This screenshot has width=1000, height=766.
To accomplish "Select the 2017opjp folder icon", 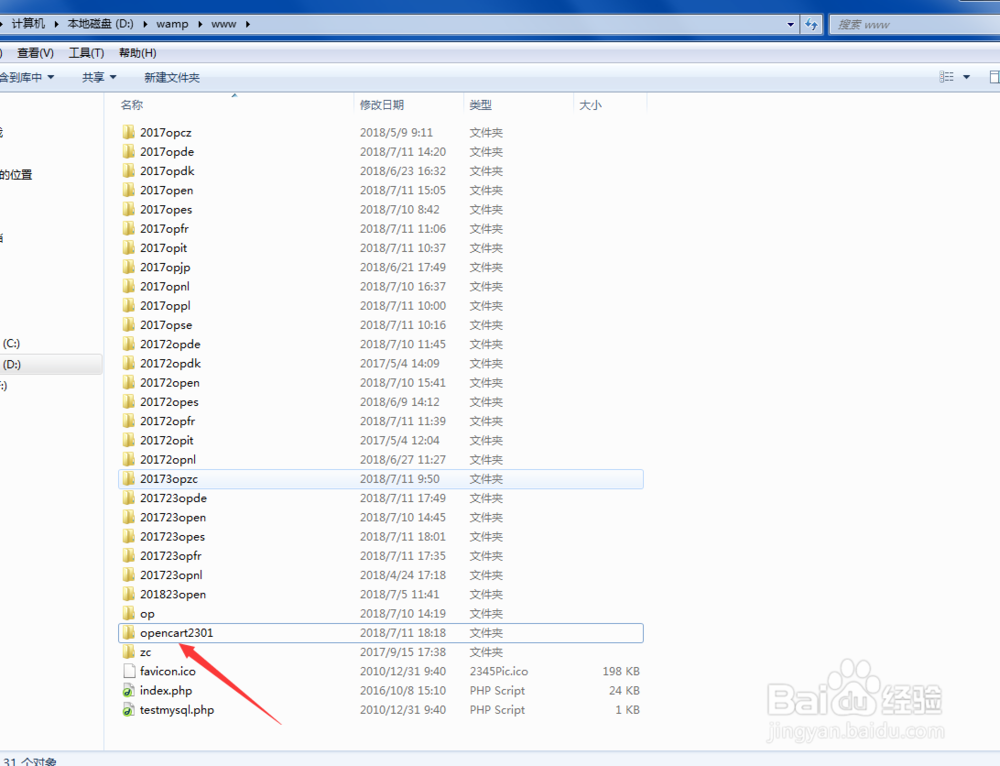I will tap(129, 267).
